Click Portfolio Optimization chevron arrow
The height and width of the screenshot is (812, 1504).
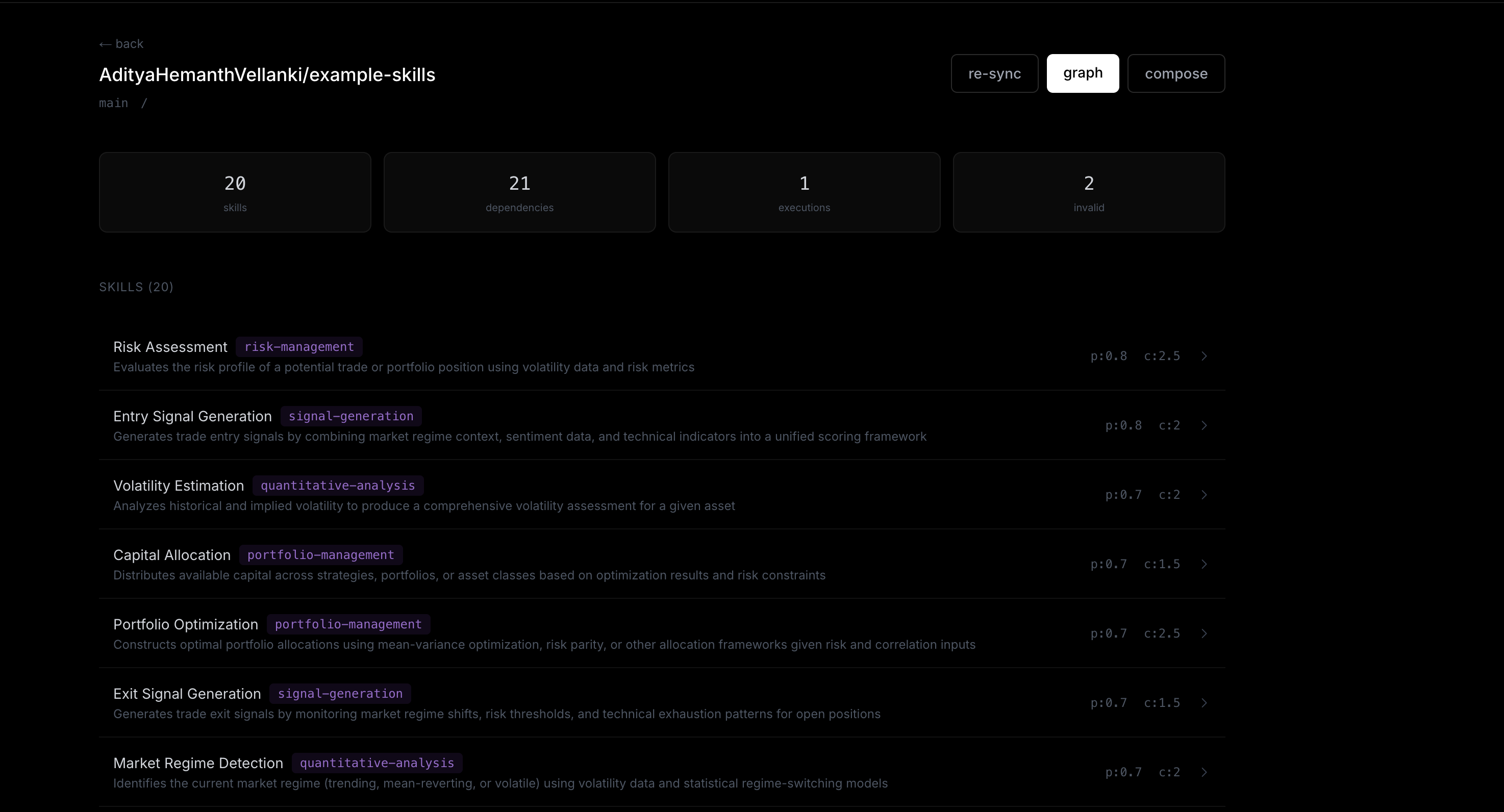click(x=1204, y=634)
